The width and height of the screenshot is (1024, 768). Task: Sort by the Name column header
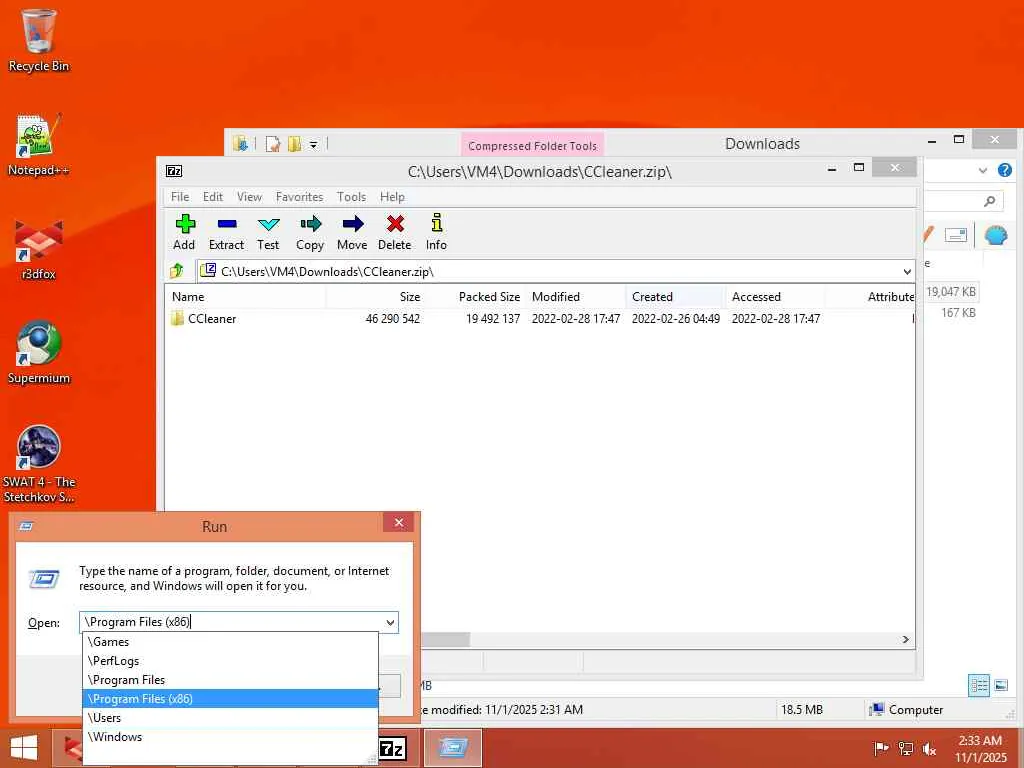coord(246,296)
